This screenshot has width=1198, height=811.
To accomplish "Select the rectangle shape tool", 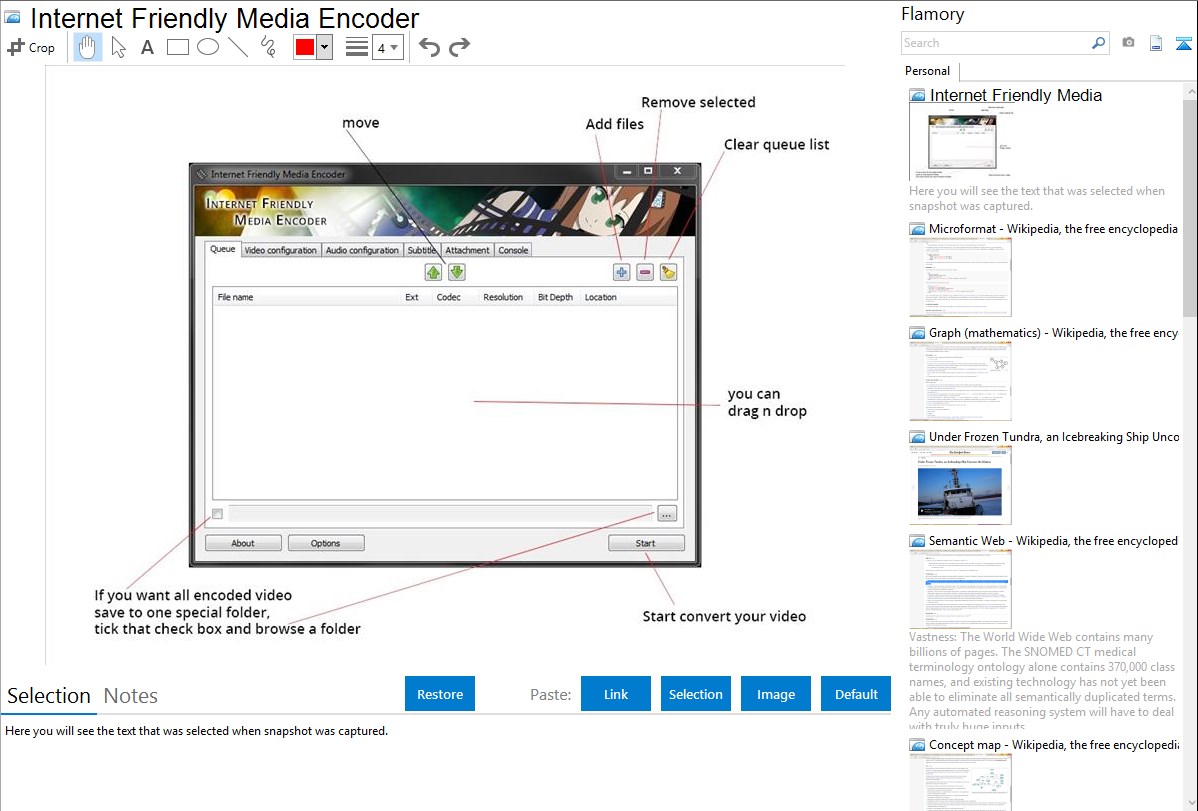I will 177,47.
